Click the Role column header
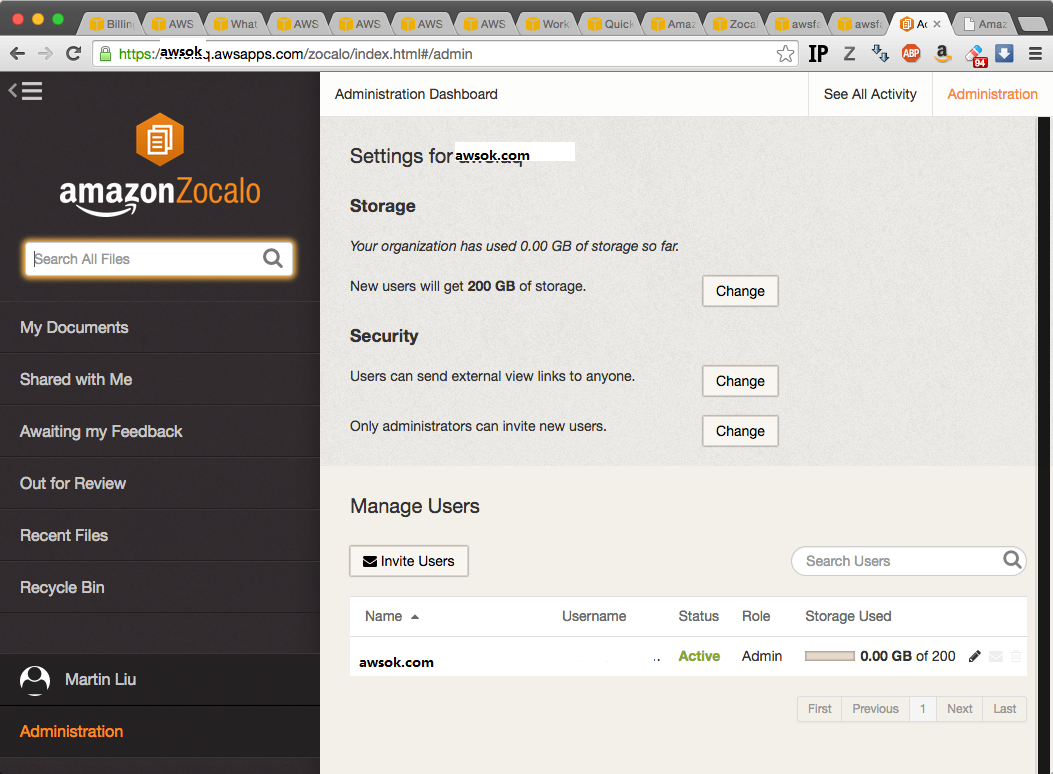 [756, 616]
